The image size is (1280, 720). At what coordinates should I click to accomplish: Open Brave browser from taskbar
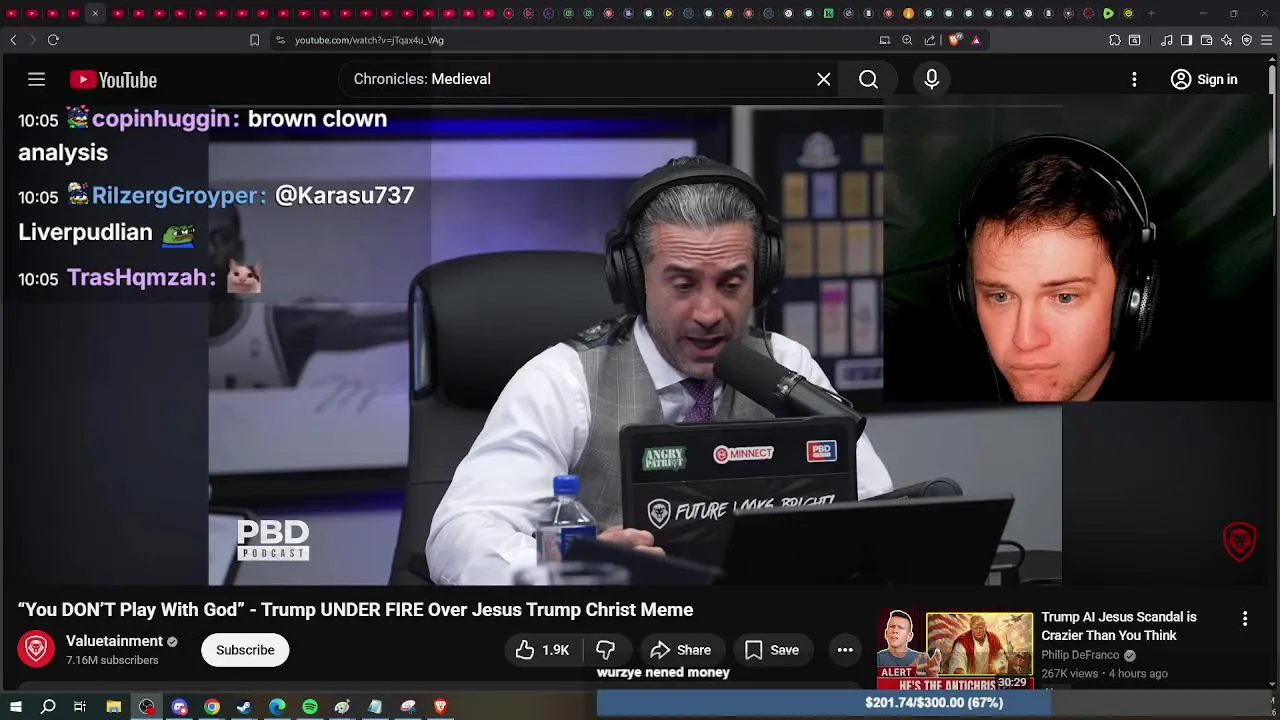(x=441, y=707)
